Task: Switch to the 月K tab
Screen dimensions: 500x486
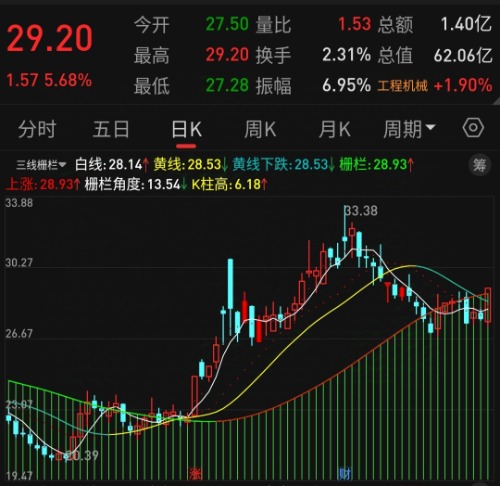Action: pos(334,129)
